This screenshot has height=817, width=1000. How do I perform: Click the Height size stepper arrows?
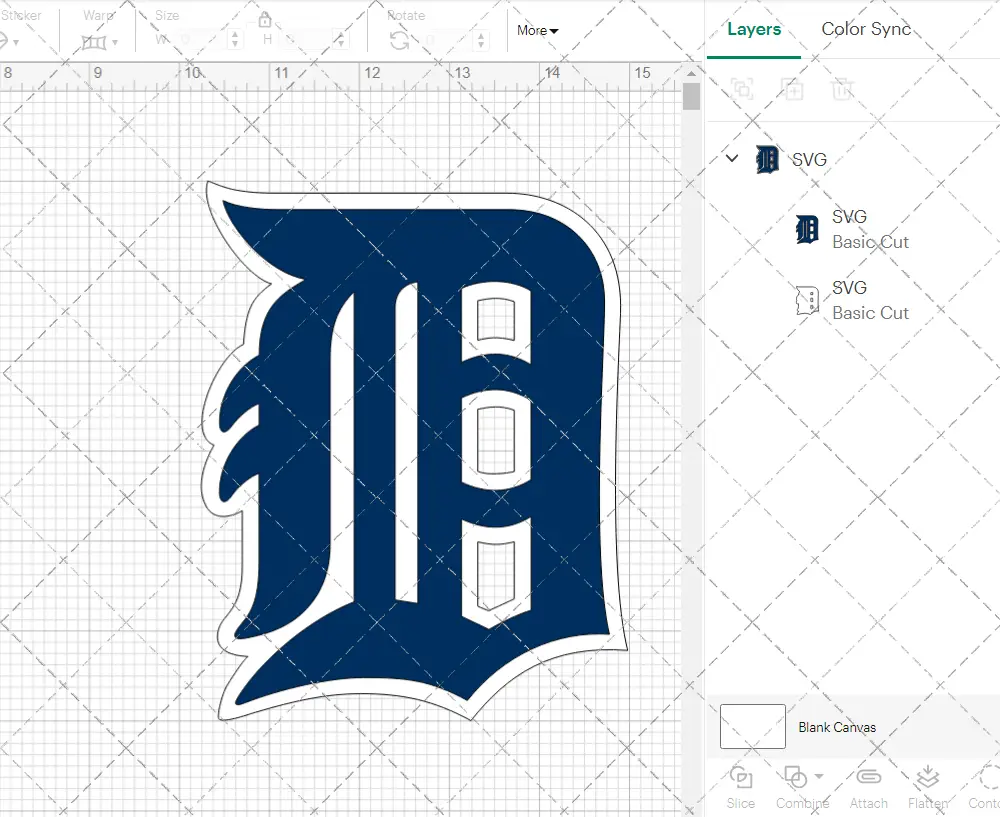341,40
